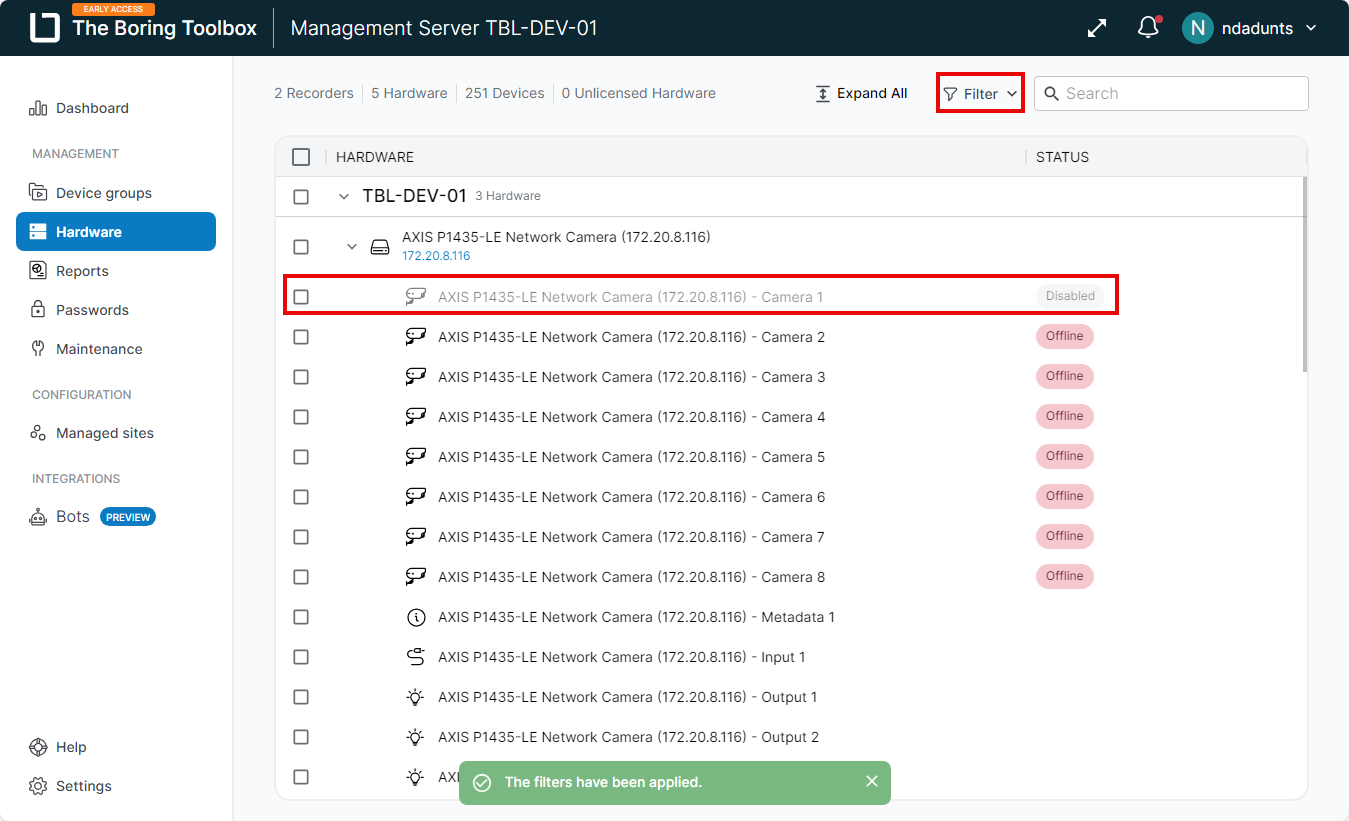
Task: Collapse the AXIS P1435-LE hardware chevron
Action: [352, 247]
